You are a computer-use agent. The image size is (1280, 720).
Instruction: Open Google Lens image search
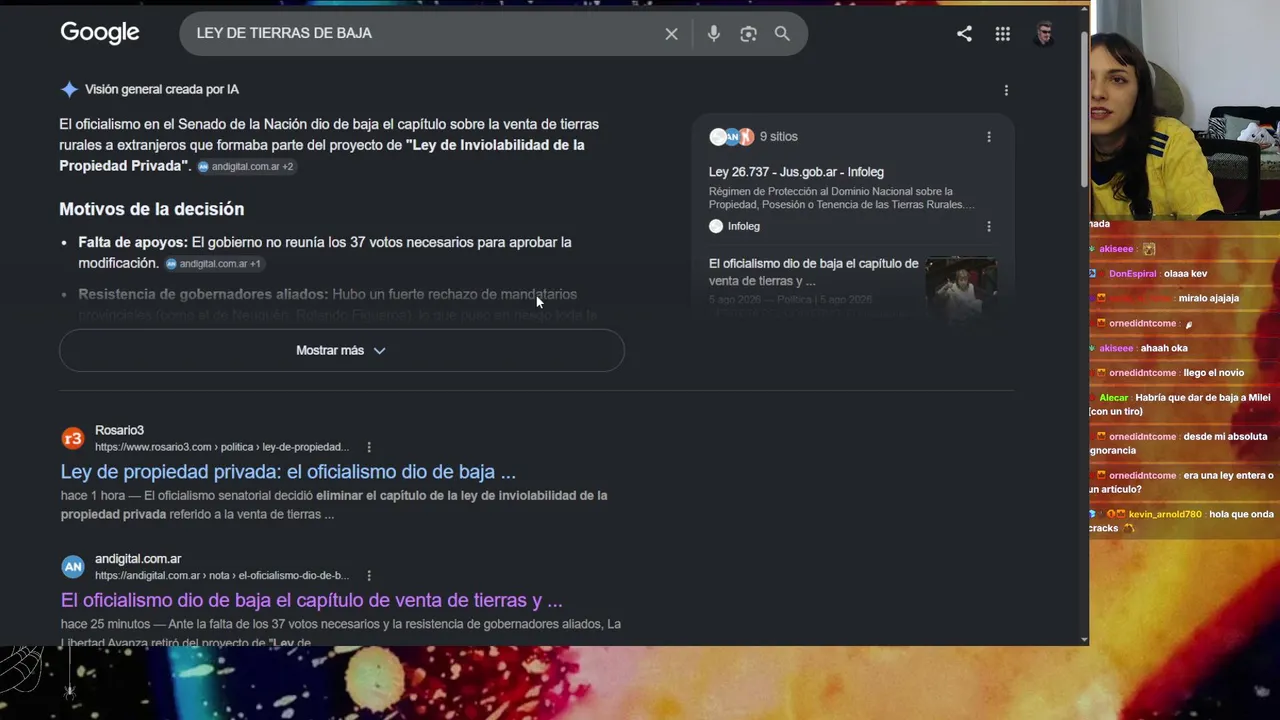tap(748, 34)
